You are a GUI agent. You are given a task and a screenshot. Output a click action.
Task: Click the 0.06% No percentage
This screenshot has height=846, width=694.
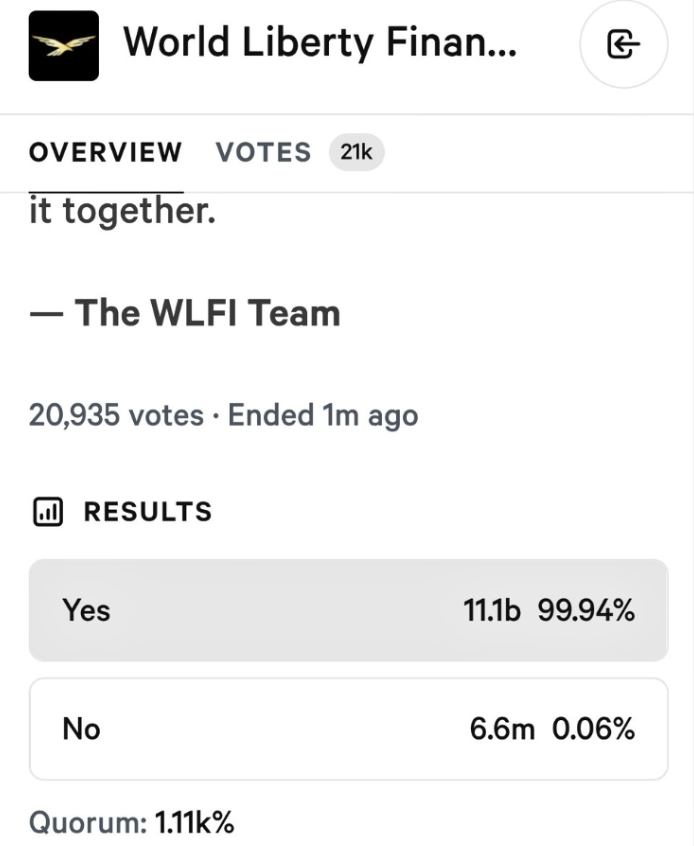point(593,729)
